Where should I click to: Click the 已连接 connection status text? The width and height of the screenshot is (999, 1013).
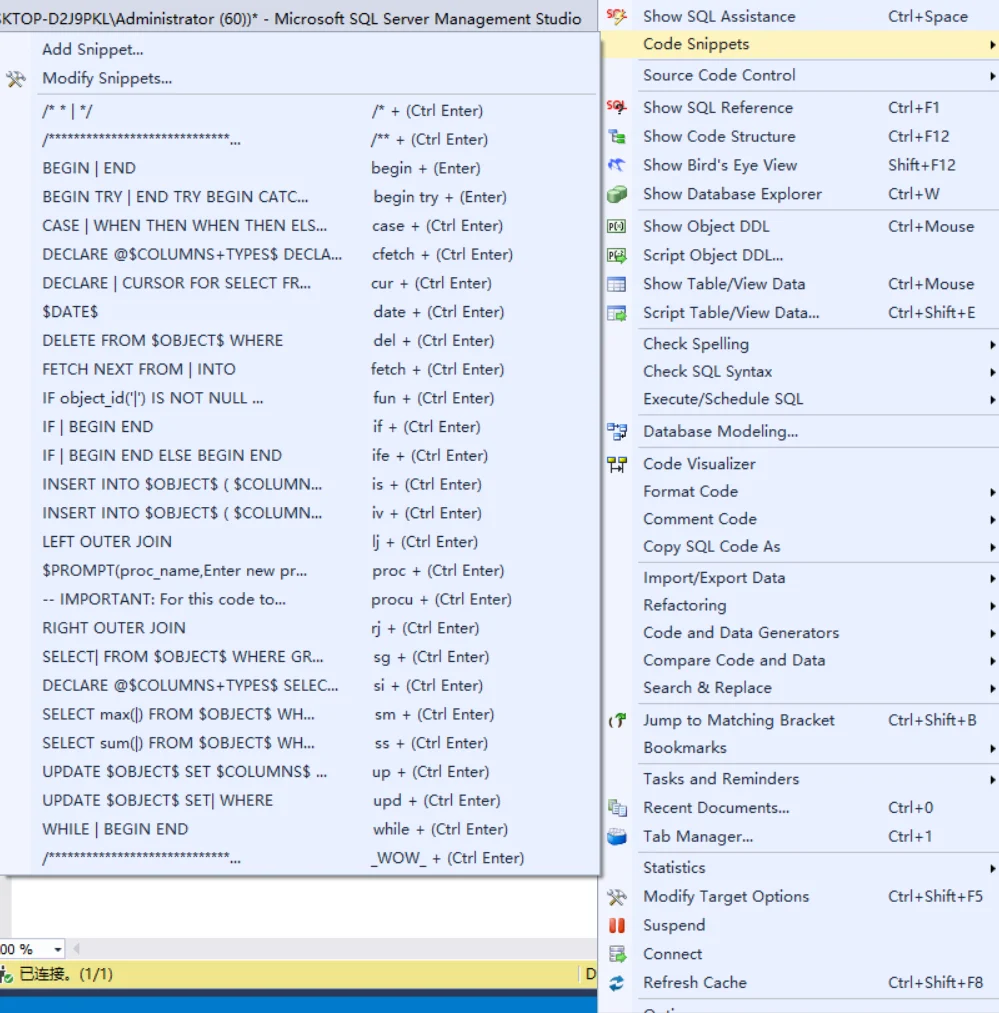[66, 974]
